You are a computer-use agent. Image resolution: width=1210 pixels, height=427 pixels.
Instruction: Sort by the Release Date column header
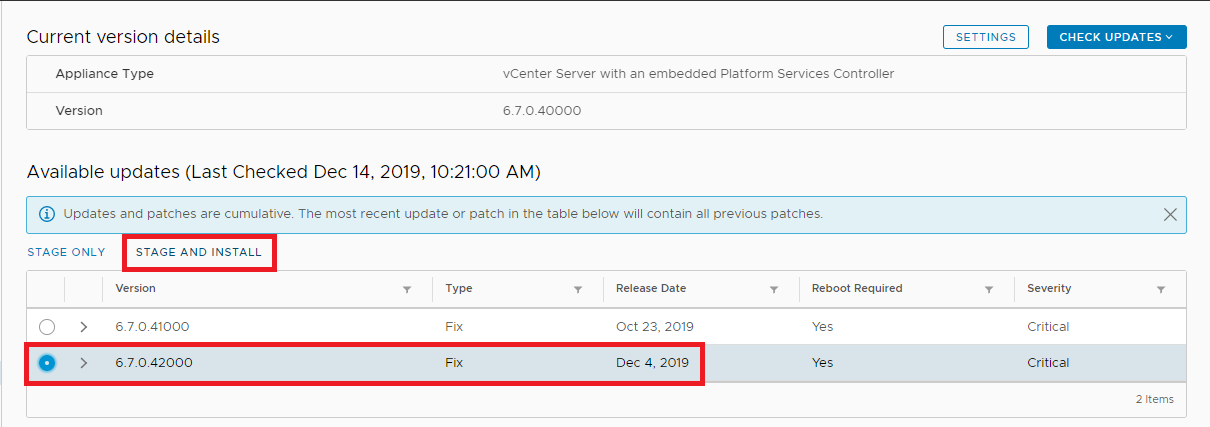click(651, 288)
